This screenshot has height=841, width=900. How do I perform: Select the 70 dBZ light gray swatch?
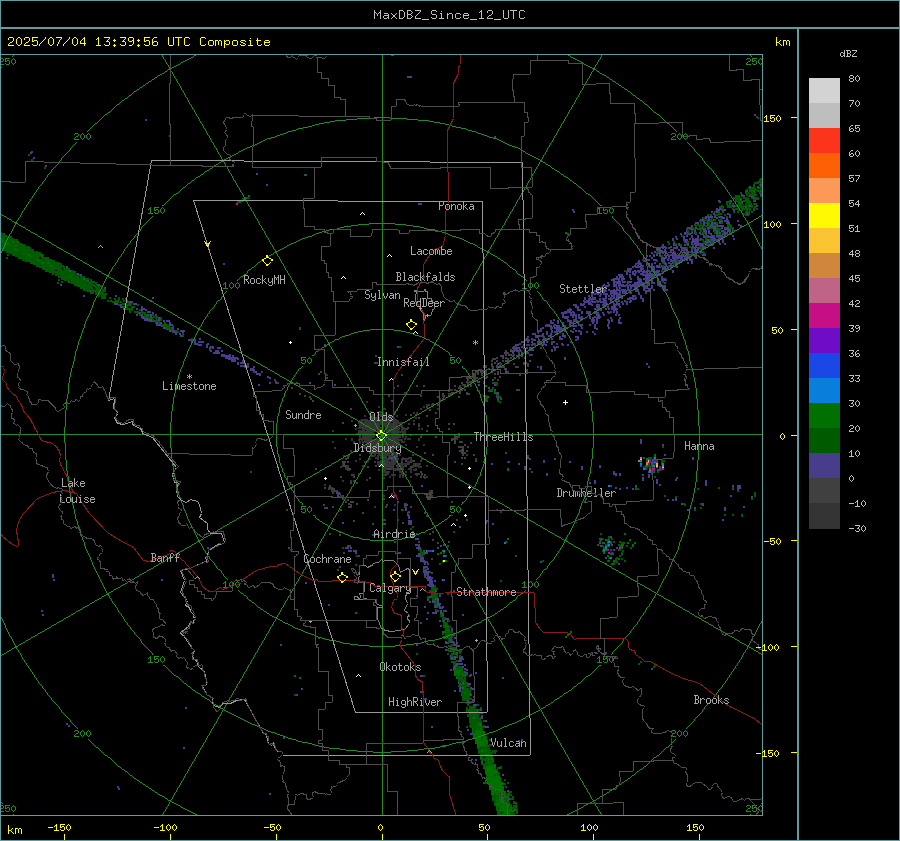tap(824, 91)
